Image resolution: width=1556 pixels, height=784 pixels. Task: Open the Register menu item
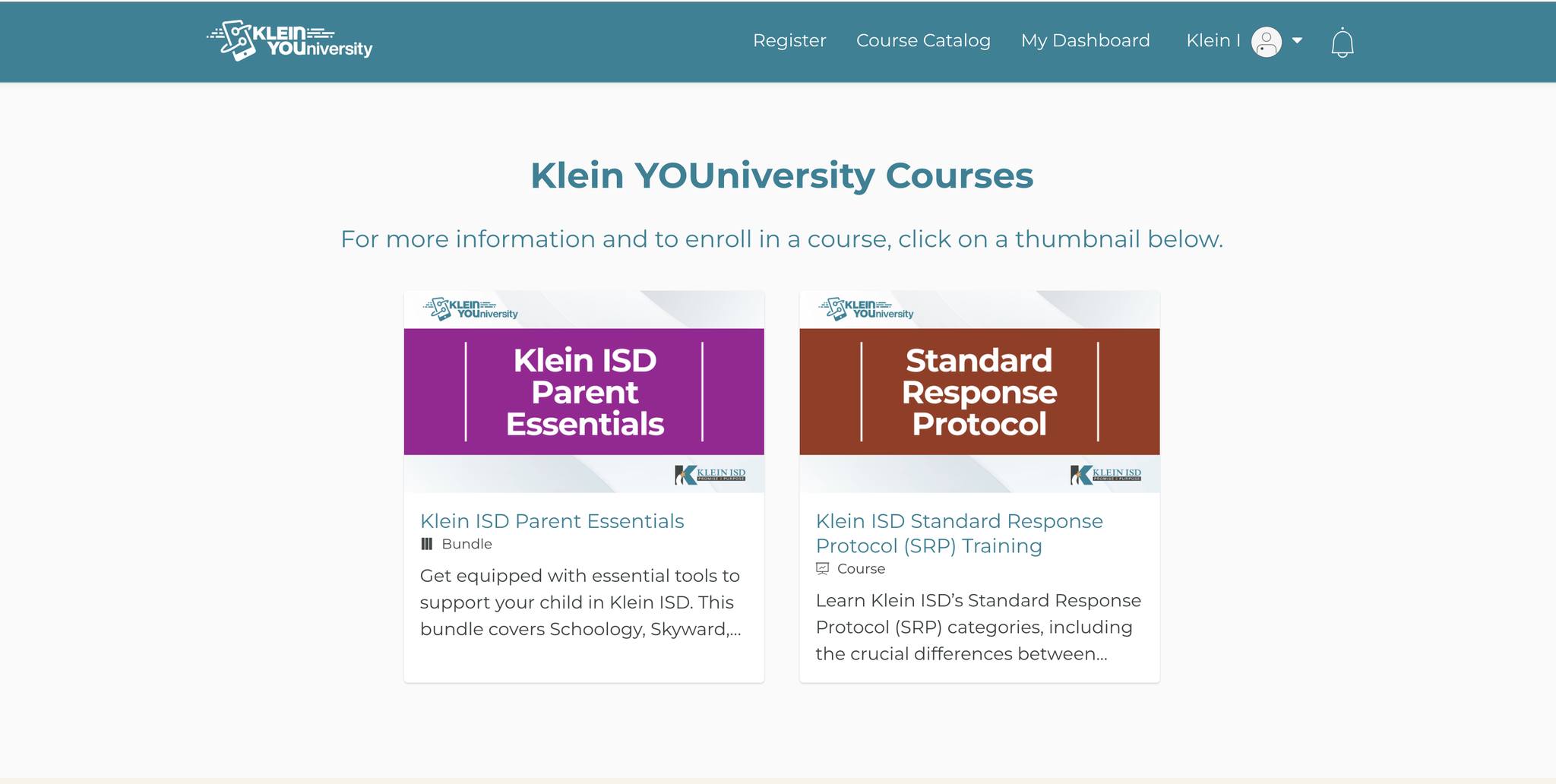pyautogui.click(x=789, y=41)
